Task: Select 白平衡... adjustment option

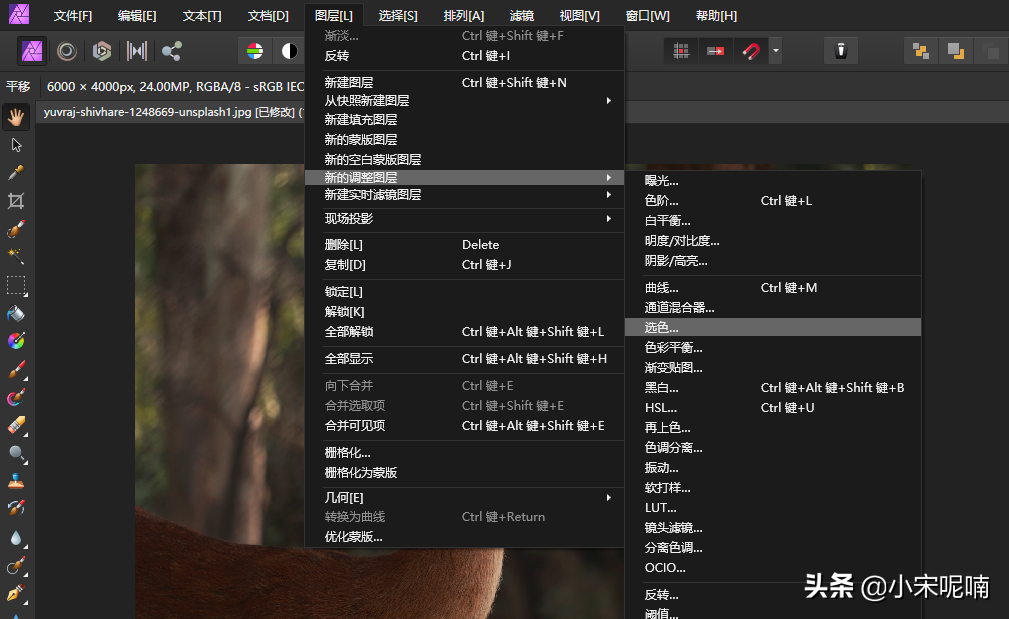Action: 773,221
